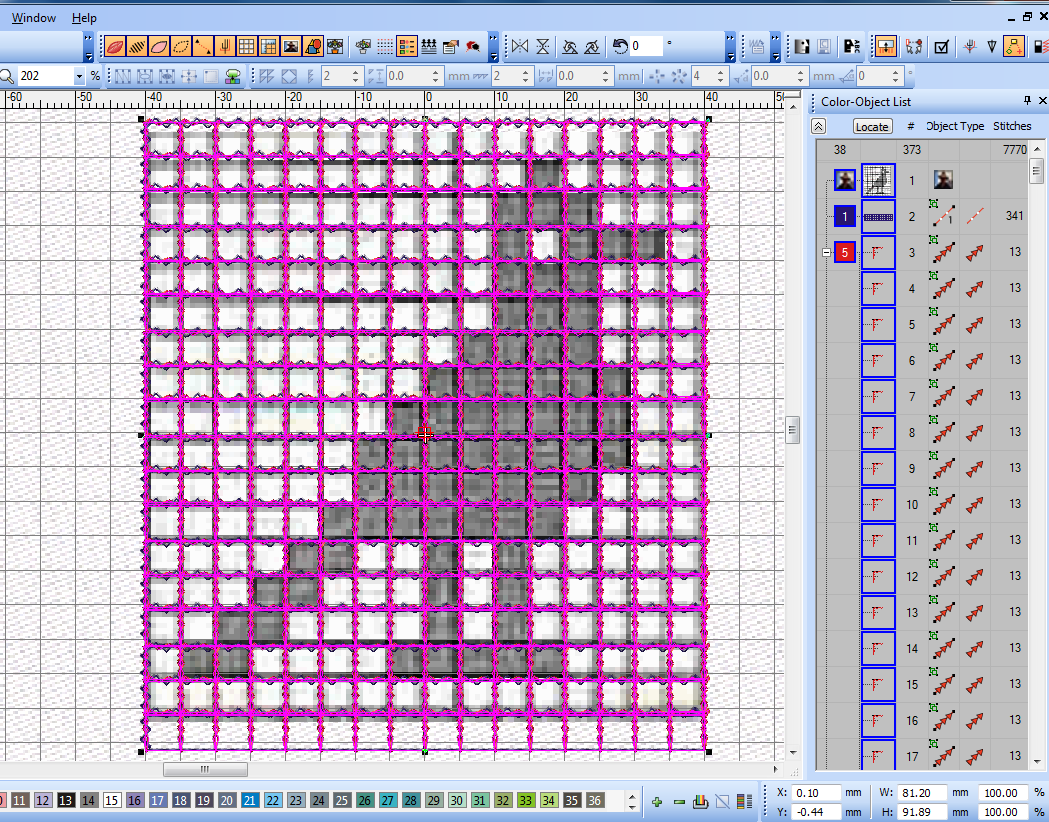This screenshot has height=822, width=1049.
Task: Click the thread chart icon beside palette
Action: (700, 801)
